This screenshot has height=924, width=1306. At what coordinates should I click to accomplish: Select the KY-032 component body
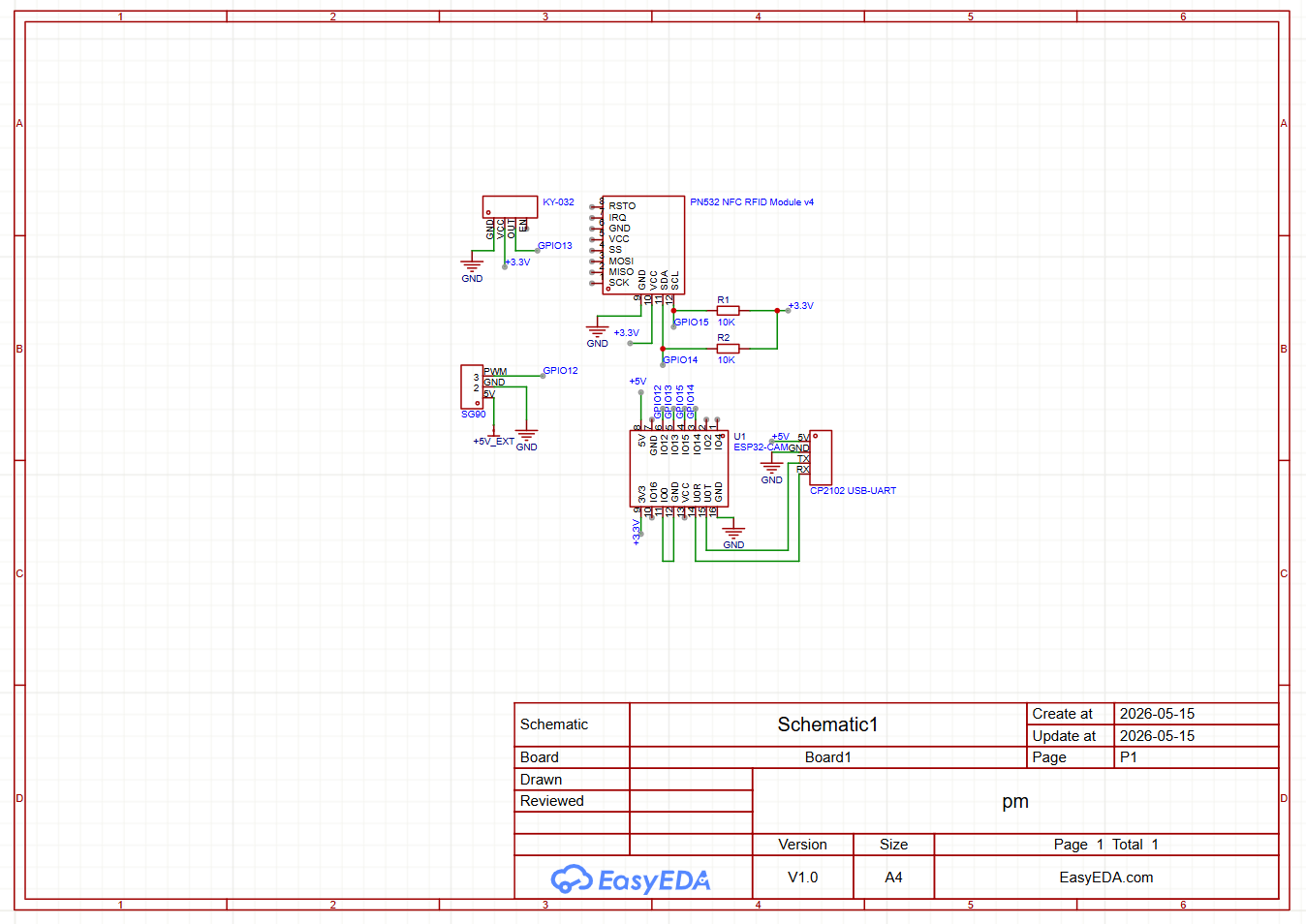tap(510, 207)
